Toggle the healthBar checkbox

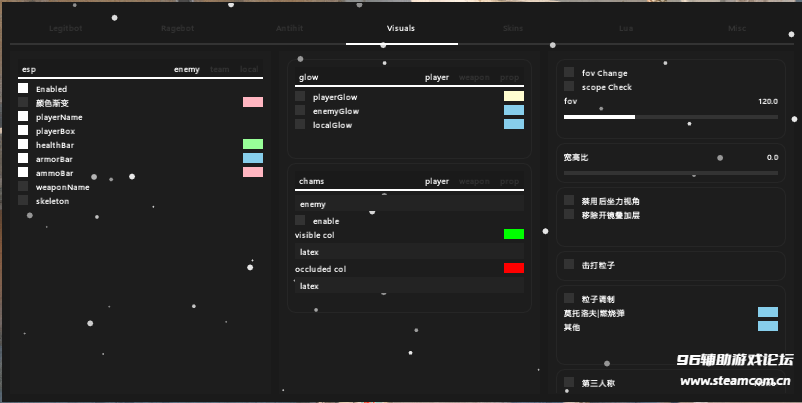23,145
